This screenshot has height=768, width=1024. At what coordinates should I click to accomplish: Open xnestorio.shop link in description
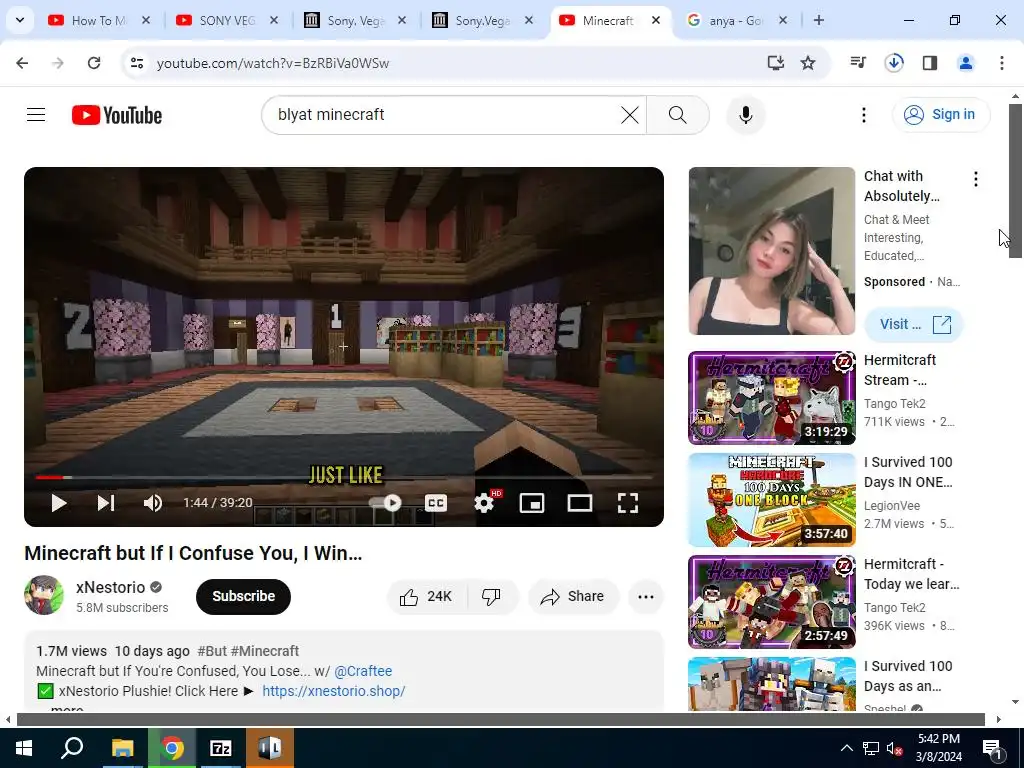334,691
